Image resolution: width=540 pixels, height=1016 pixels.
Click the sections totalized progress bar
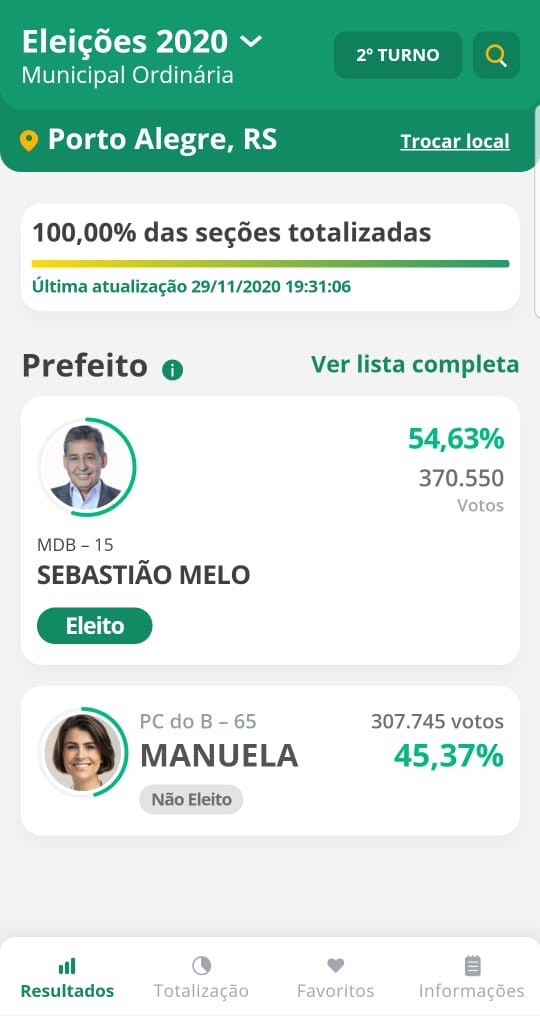point(270,264)
